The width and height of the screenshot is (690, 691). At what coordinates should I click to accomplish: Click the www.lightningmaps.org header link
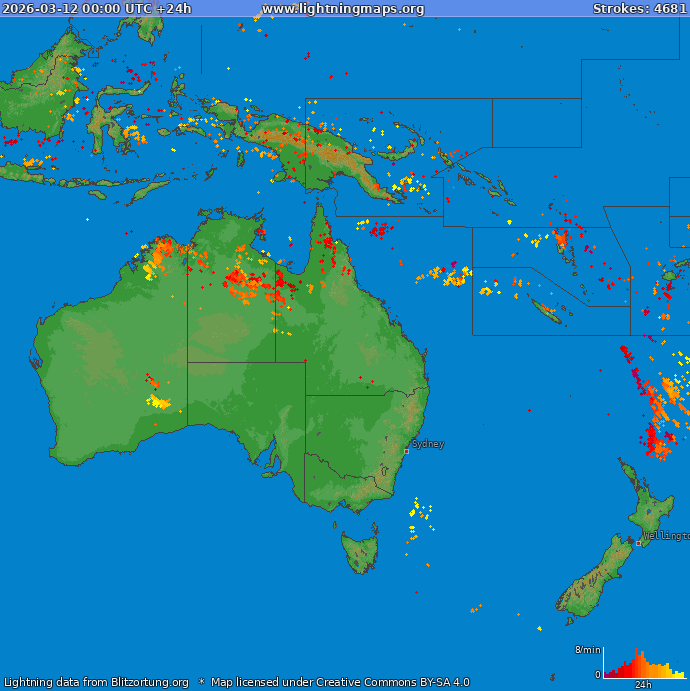[x=343, y=9]
